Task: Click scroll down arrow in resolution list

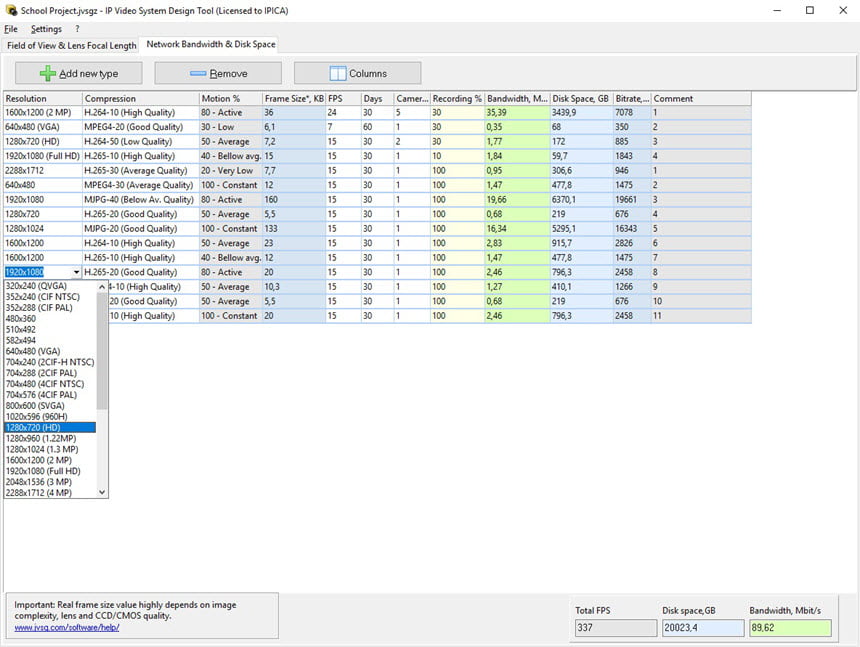Action: tap(102, 492)
